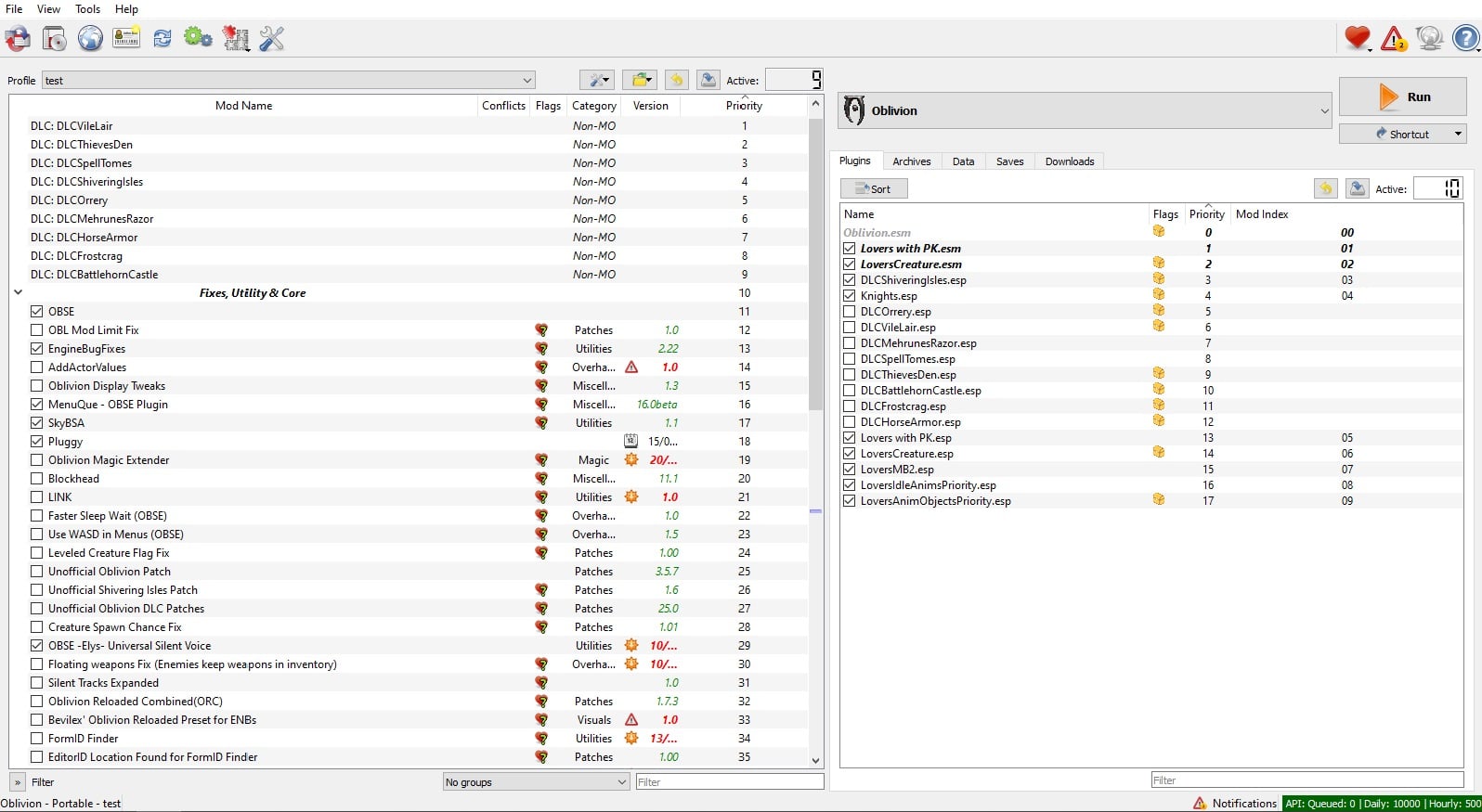The image size is (1482, 812).
Task: Open the Profiles ID card icon
Action: coord(126,38)
